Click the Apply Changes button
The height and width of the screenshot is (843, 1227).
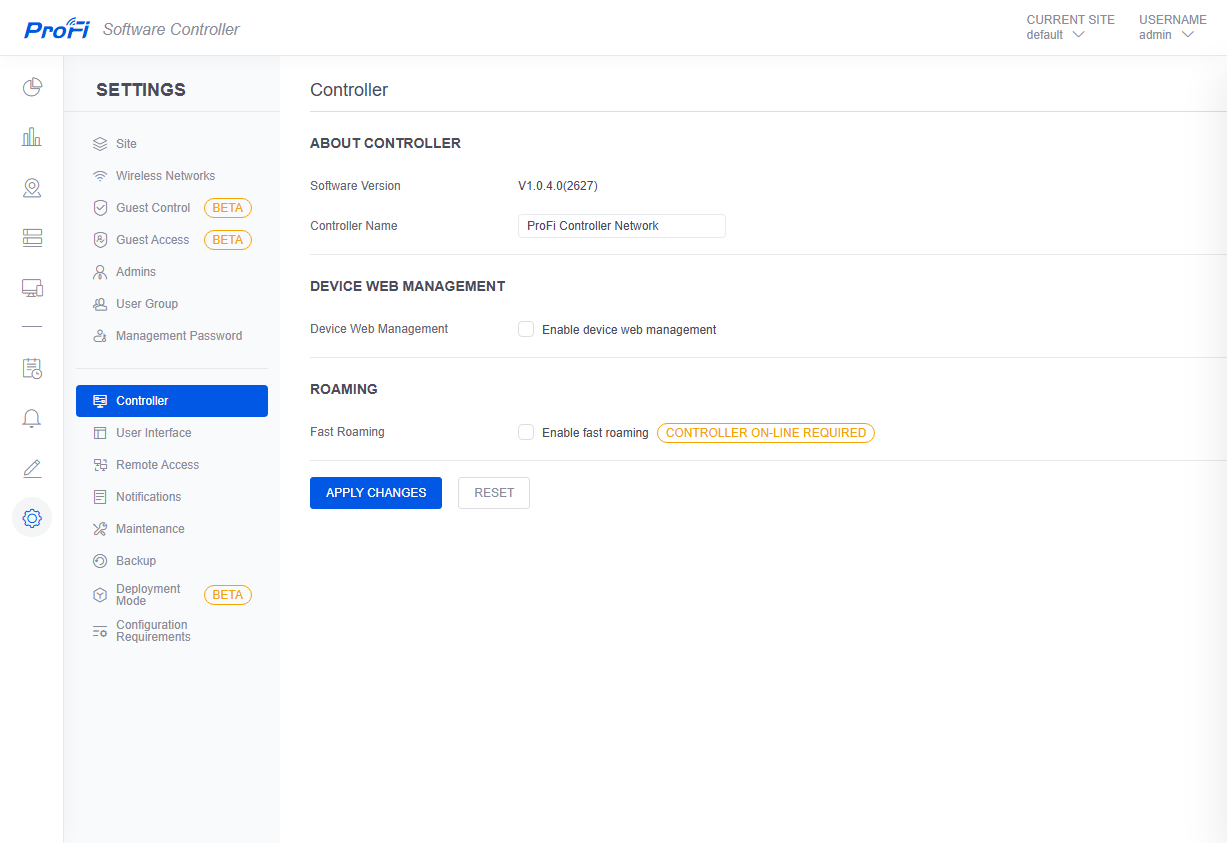click(x=376, y=493)
